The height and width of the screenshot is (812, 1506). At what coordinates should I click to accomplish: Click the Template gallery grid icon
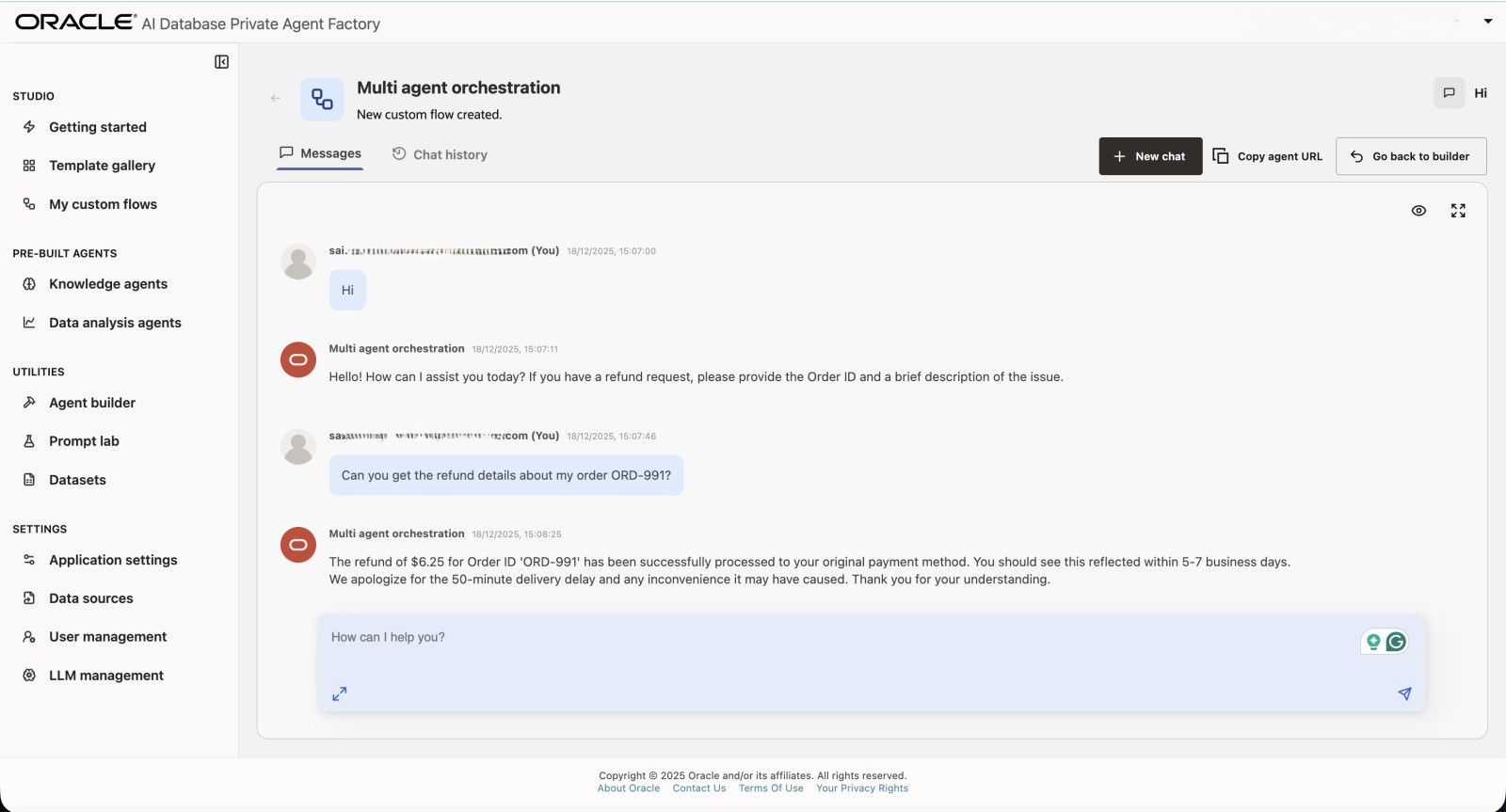tap(29, 166)
